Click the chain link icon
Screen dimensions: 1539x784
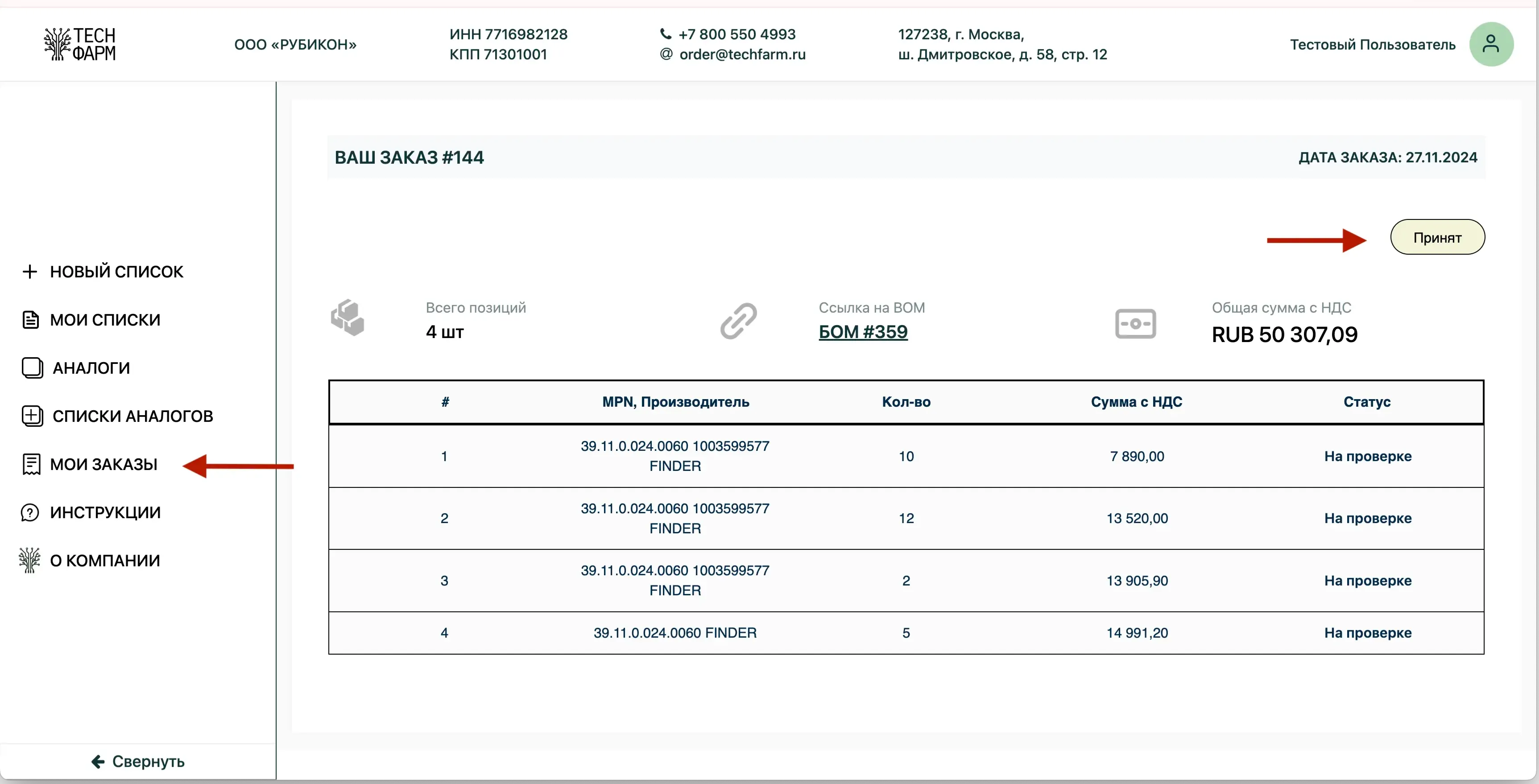coord(738,321)
